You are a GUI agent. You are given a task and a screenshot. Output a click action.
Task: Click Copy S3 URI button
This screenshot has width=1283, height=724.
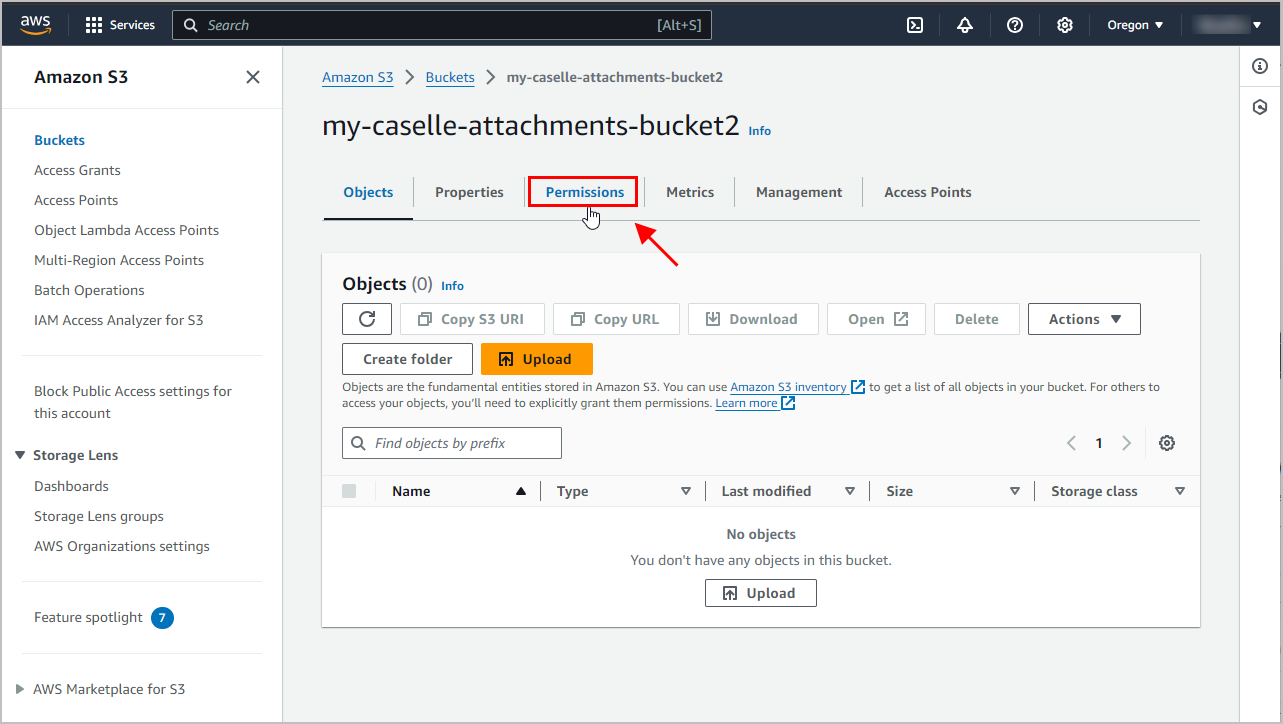(x=472, y=319)
